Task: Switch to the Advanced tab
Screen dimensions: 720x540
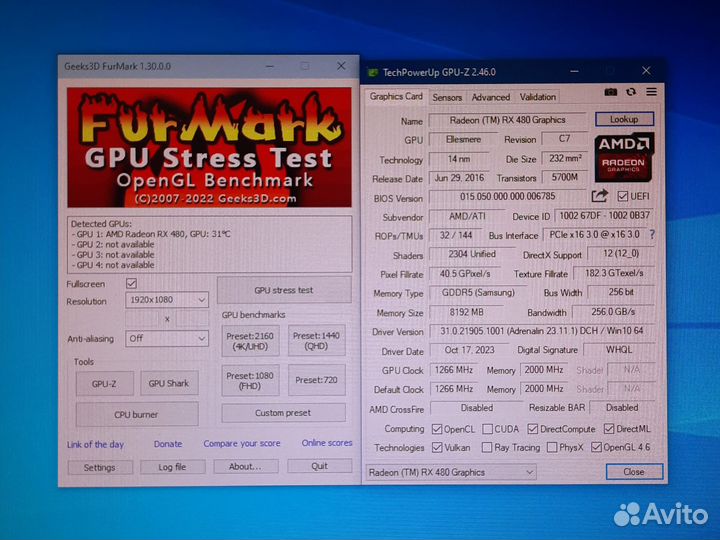Action: tap(491, 97)
